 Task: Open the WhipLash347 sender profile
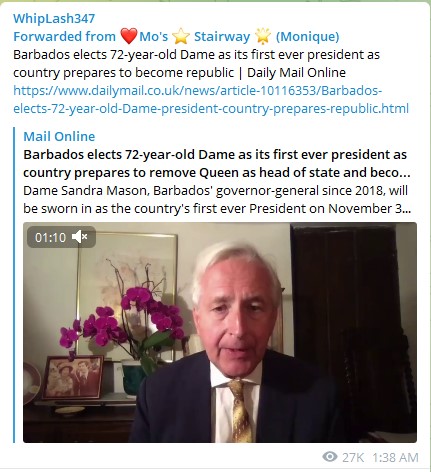[x=54, y=18]
